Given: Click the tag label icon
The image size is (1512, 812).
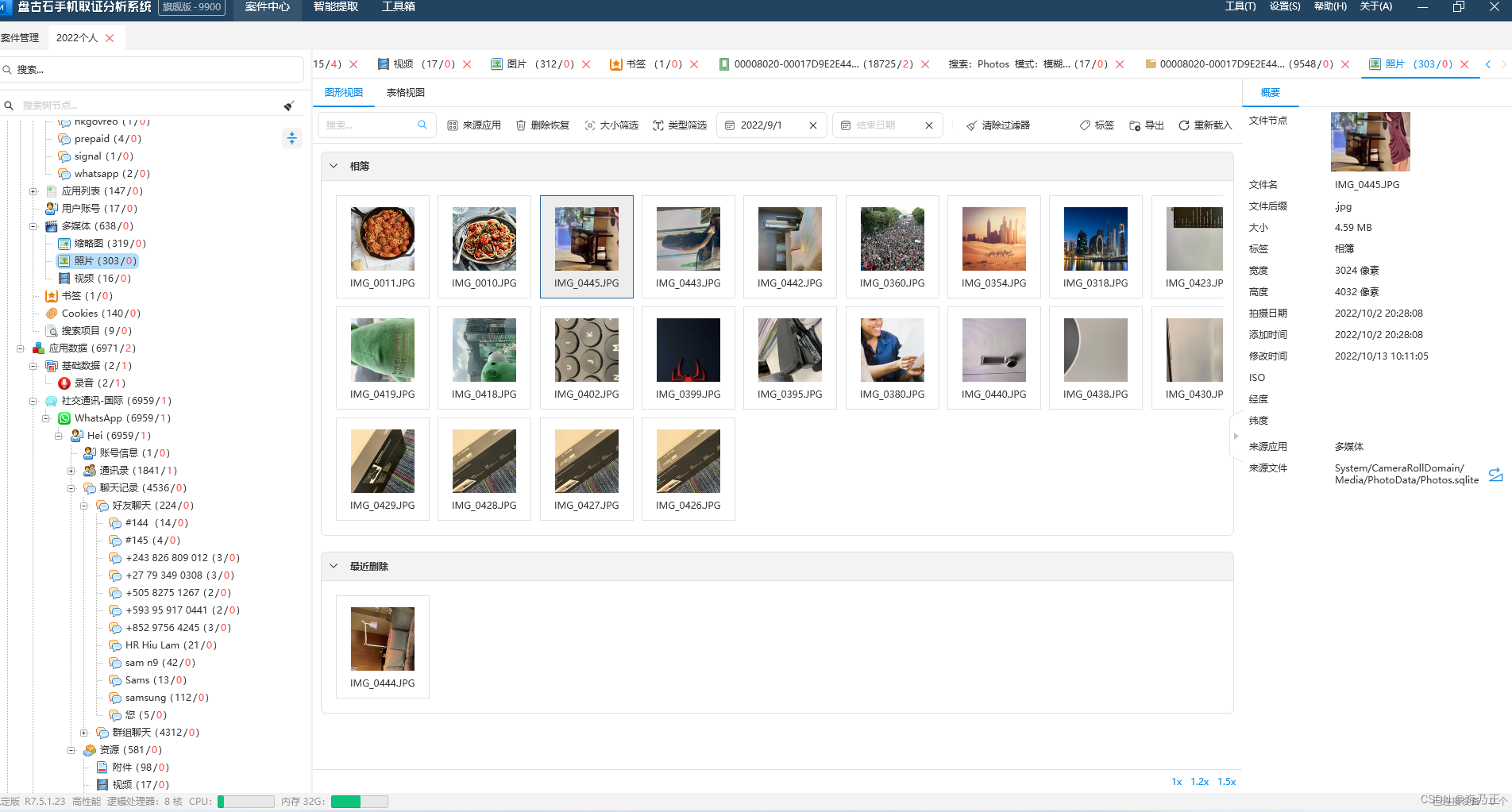Looking at the screenshot, I should click(x=1085, y=125).
